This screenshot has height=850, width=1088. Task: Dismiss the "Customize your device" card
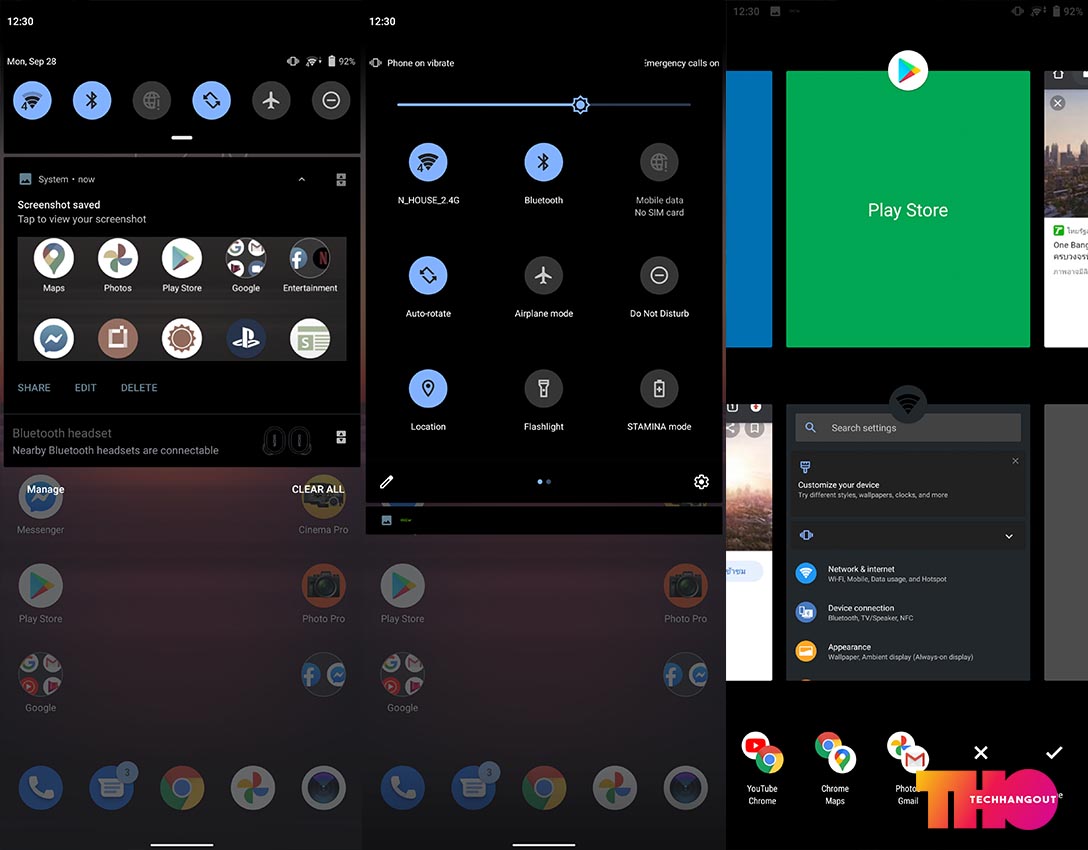point(1015,461)
